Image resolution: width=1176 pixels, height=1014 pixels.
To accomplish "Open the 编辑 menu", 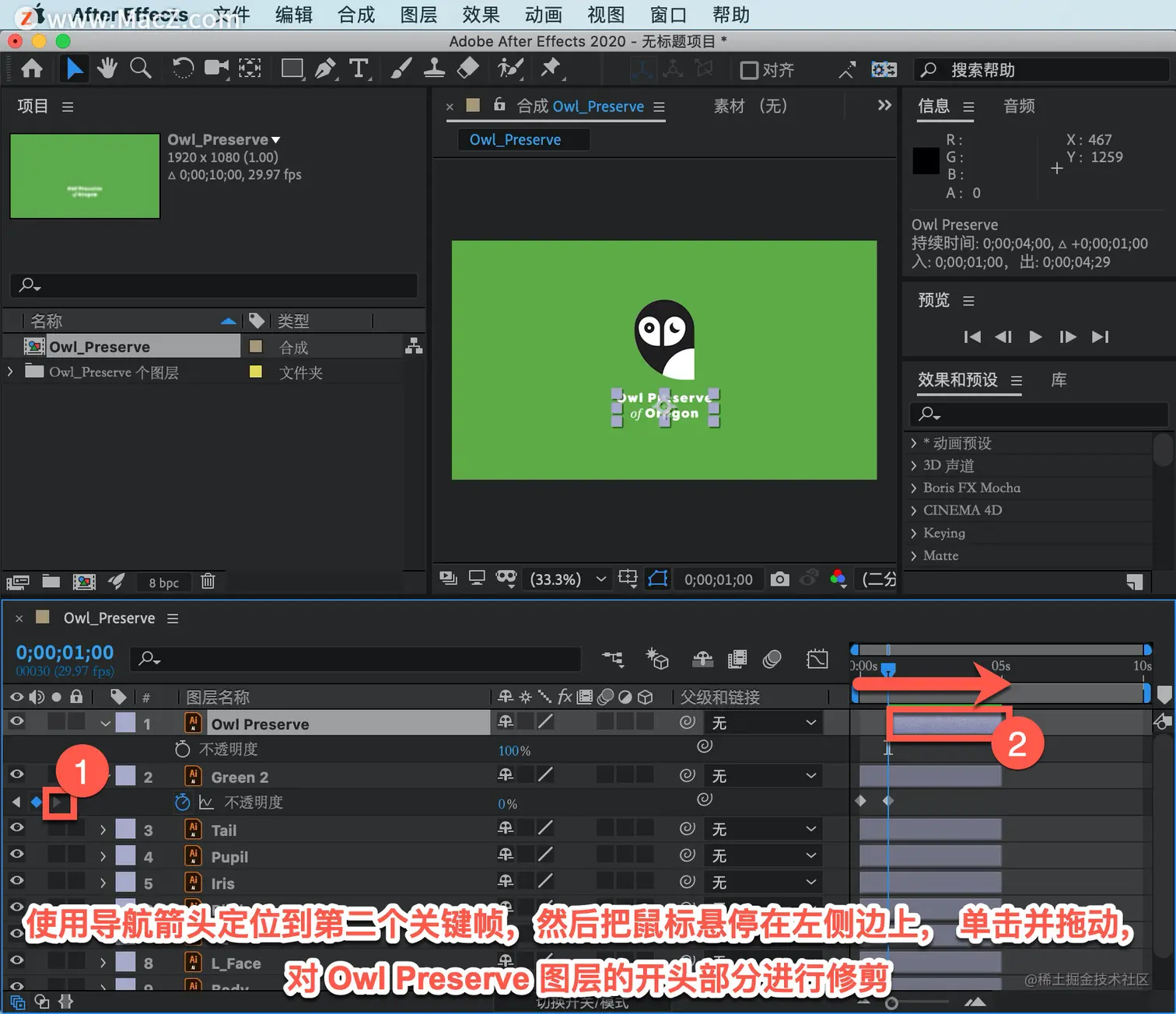I will point(294,14).
